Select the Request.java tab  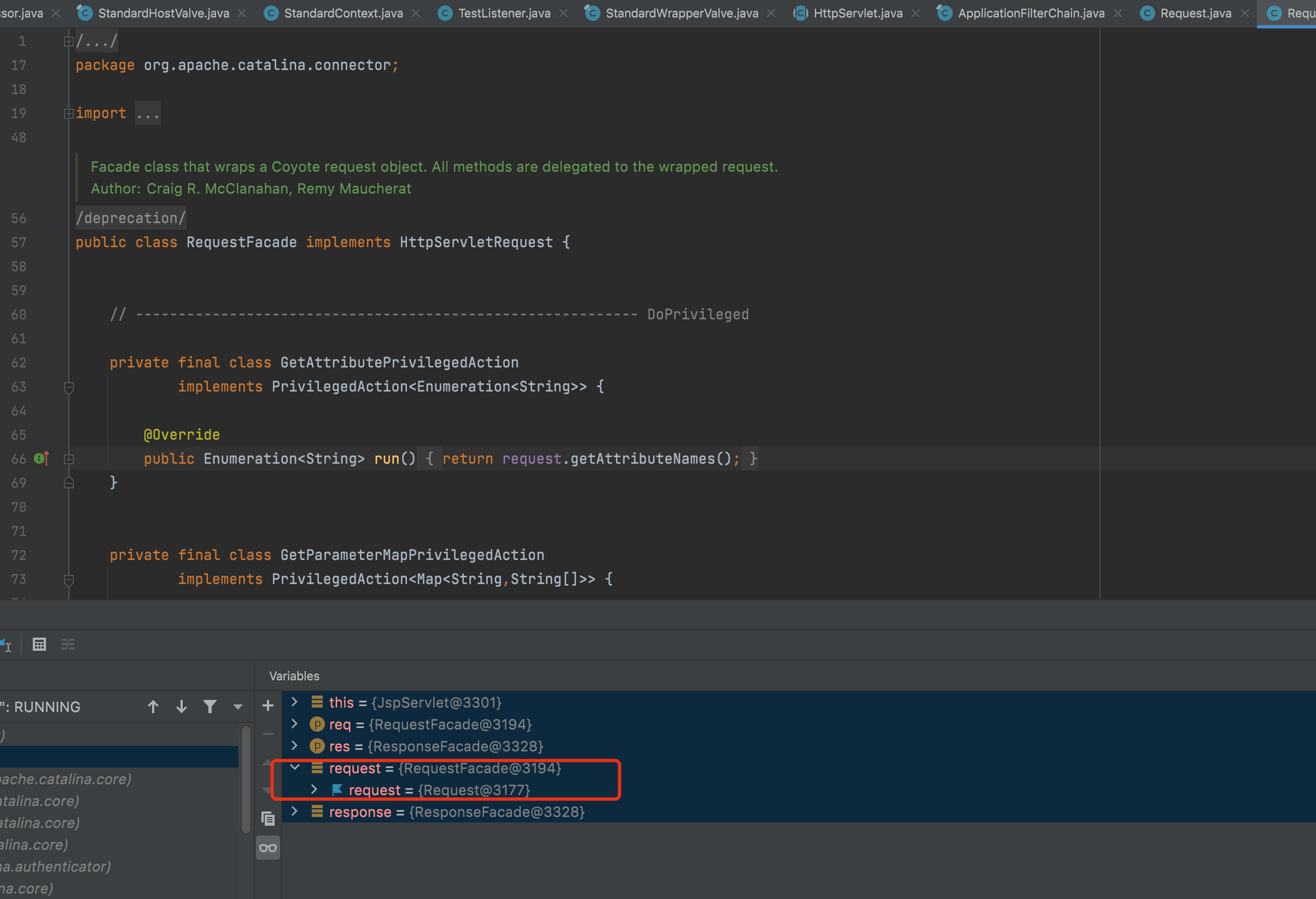click(1195, 13)
